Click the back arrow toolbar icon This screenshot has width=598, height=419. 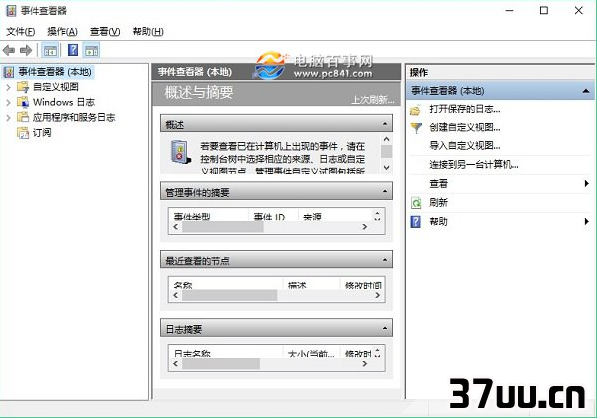pos(9,50)
